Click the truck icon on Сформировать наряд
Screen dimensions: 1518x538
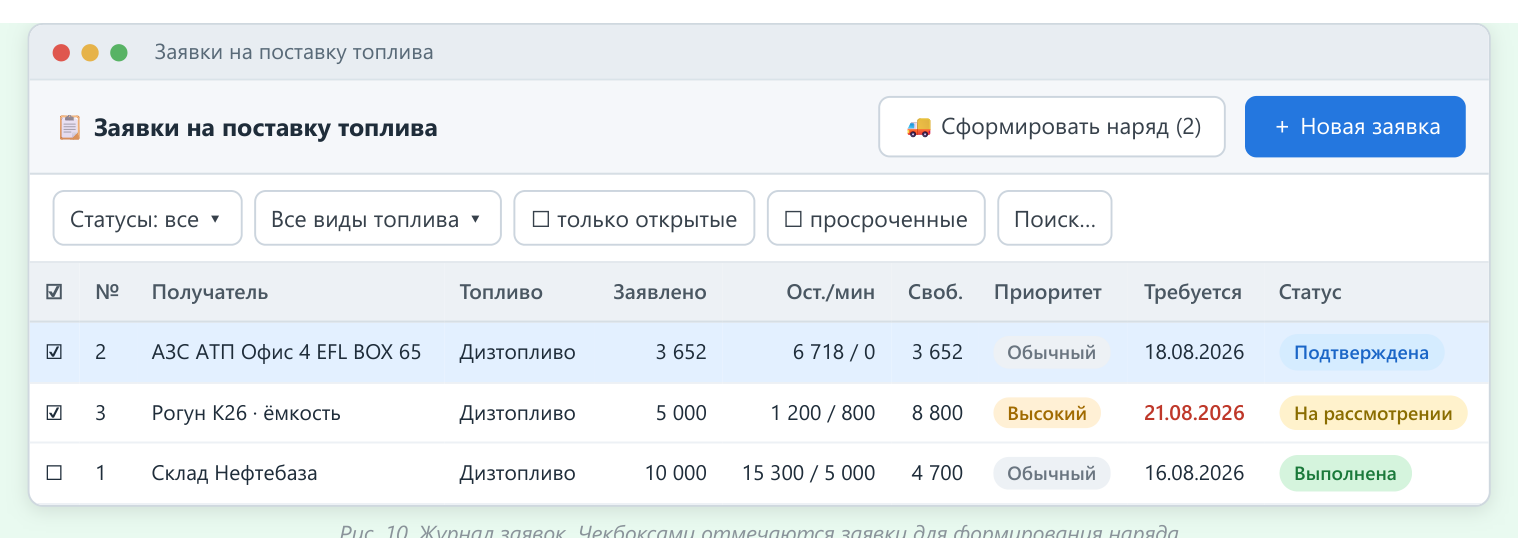tap(918, 127)
